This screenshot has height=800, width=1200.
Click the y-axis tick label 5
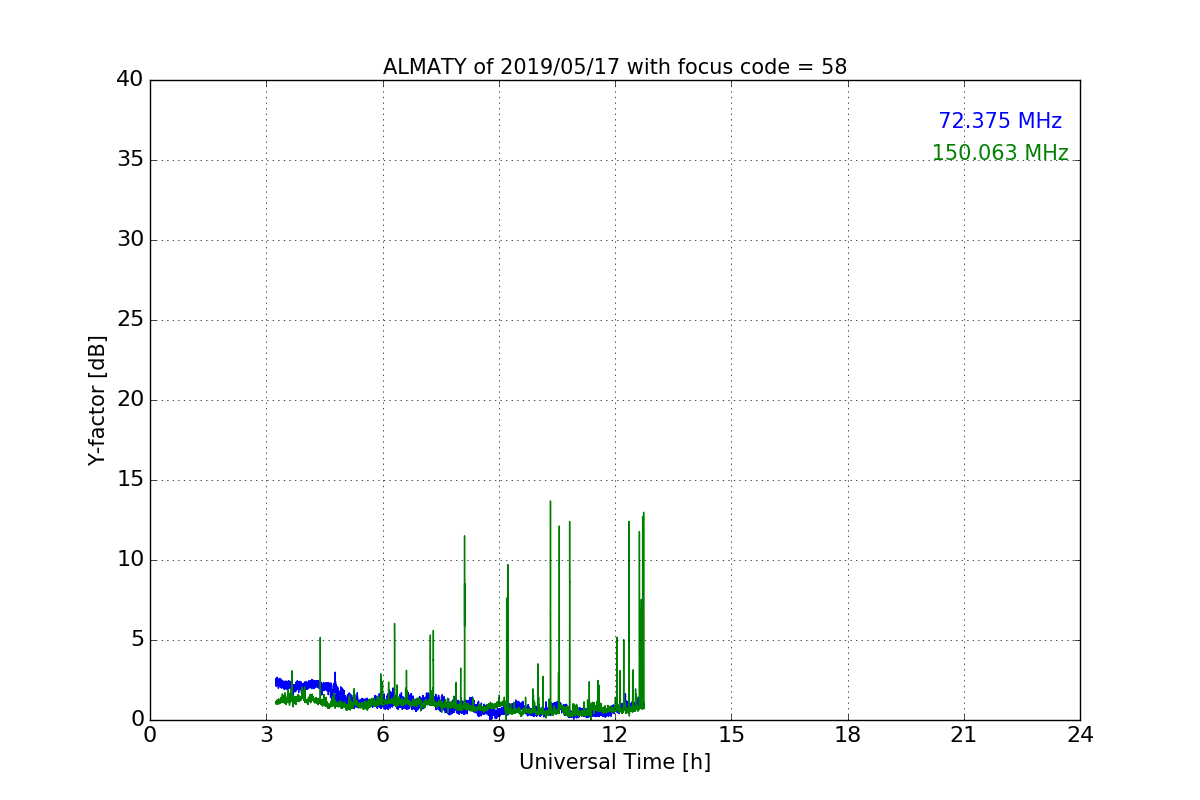click(x=137, y=640)
